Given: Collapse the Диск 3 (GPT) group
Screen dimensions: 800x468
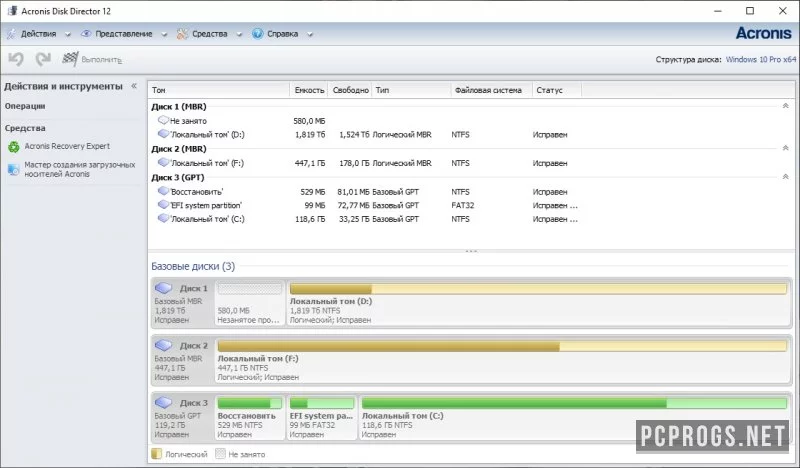Looking at the screenshot, I should point(785,177).
